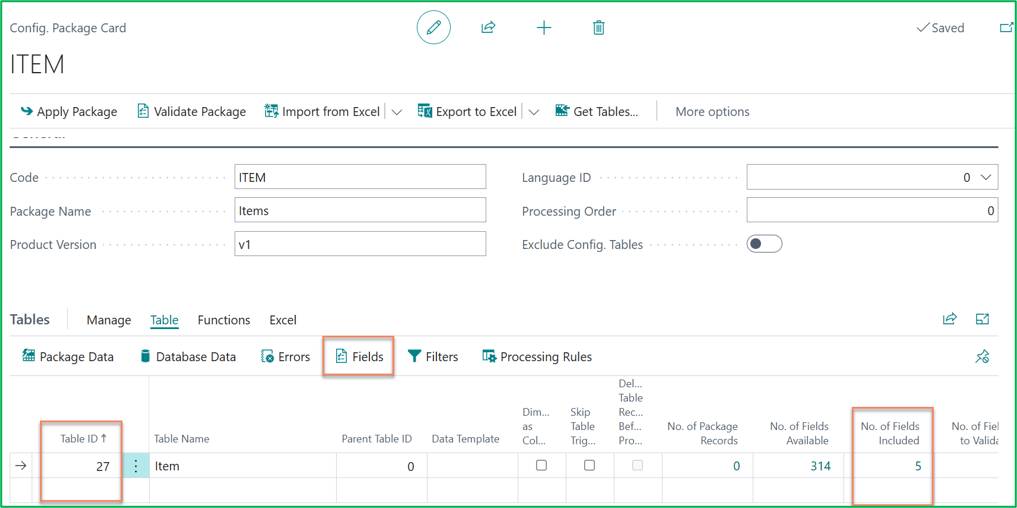Image resolution: width=1017 pixels, height=508 pixels.
Task: Click the Processing Order field
Action: pos(872,211)
